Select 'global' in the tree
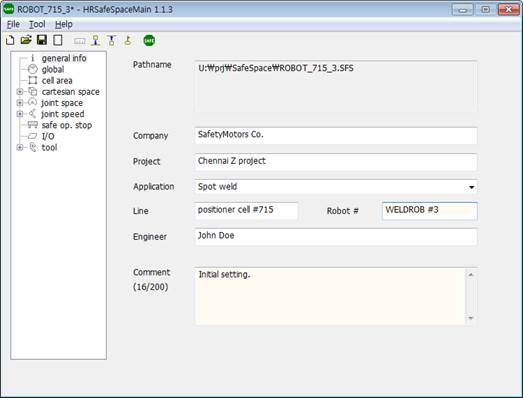The image size is (523, 398). pos(53,69)
